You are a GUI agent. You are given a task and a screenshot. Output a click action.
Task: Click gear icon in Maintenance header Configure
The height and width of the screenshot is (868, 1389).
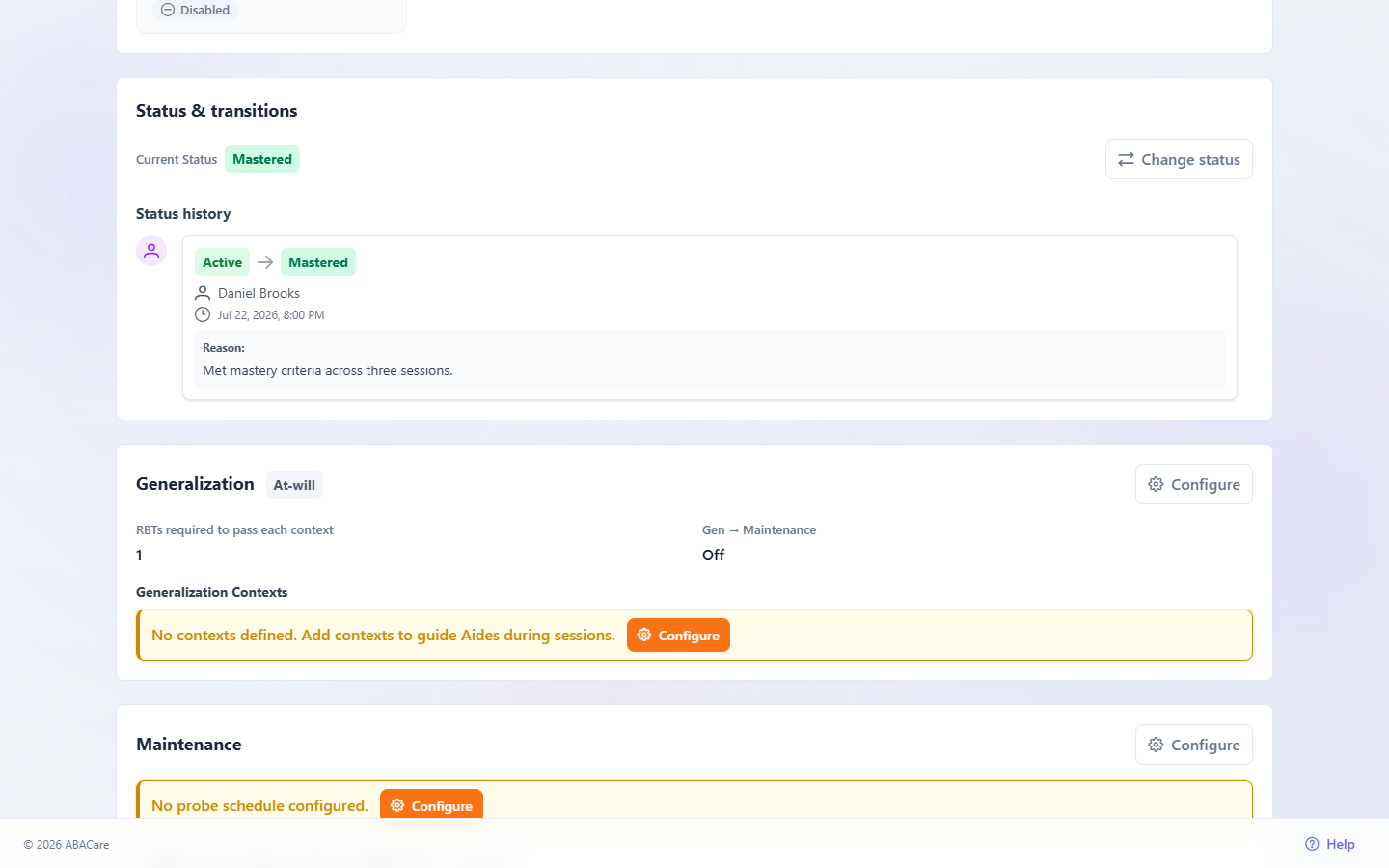1156,745
